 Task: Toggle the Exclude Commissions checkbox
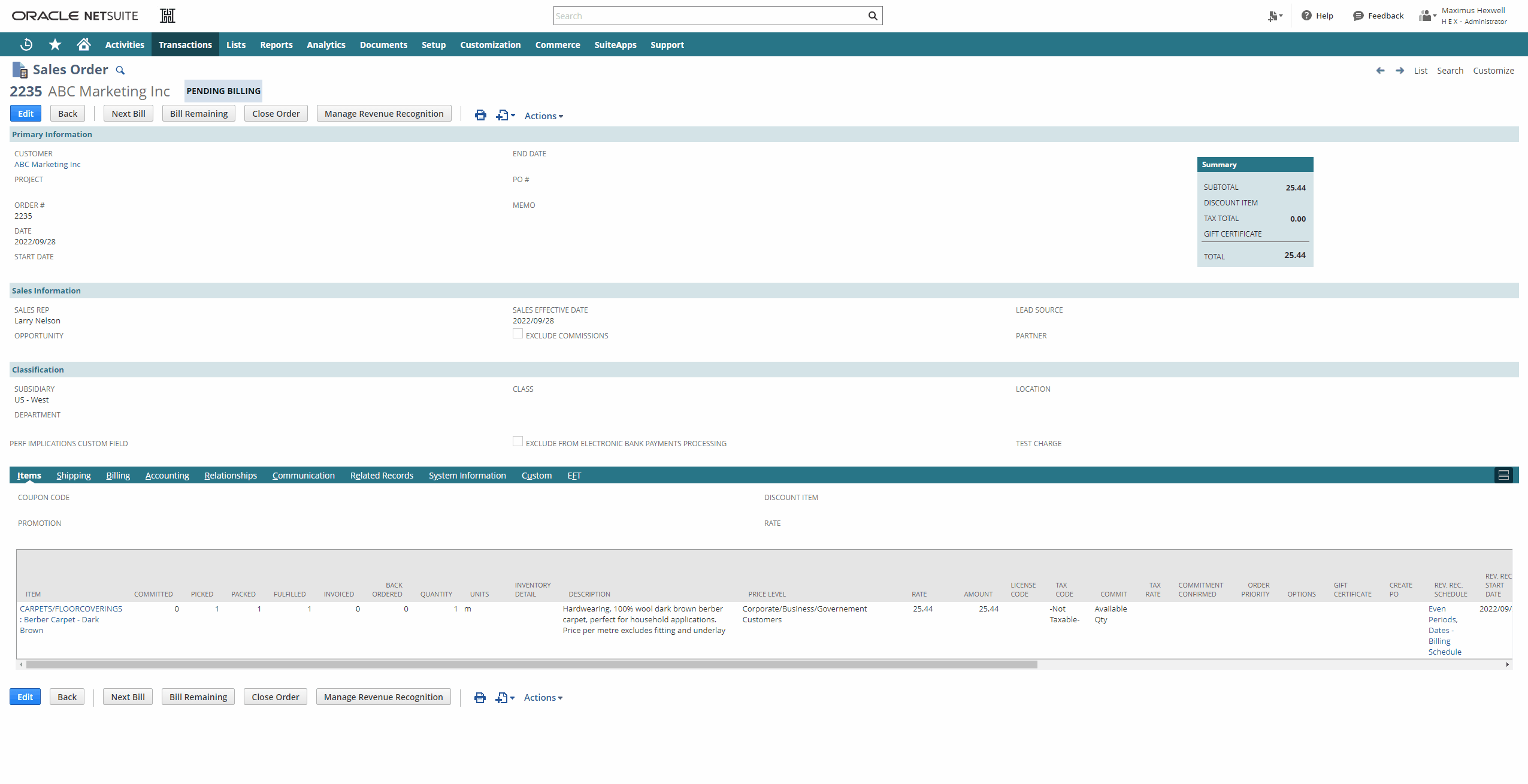518,334
